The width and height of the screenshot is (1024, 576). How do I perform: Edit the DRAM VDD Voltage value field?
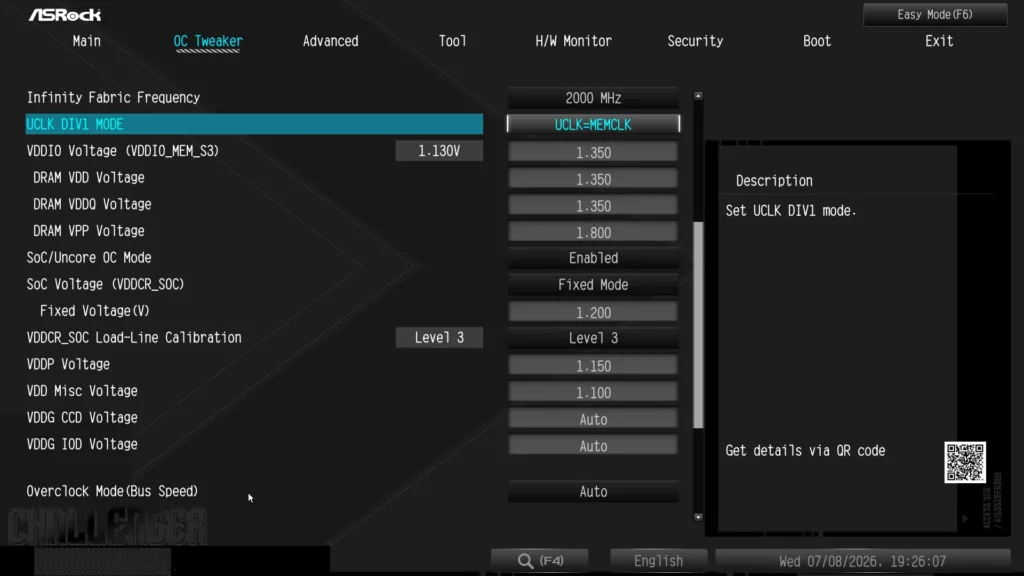(593, 179)
